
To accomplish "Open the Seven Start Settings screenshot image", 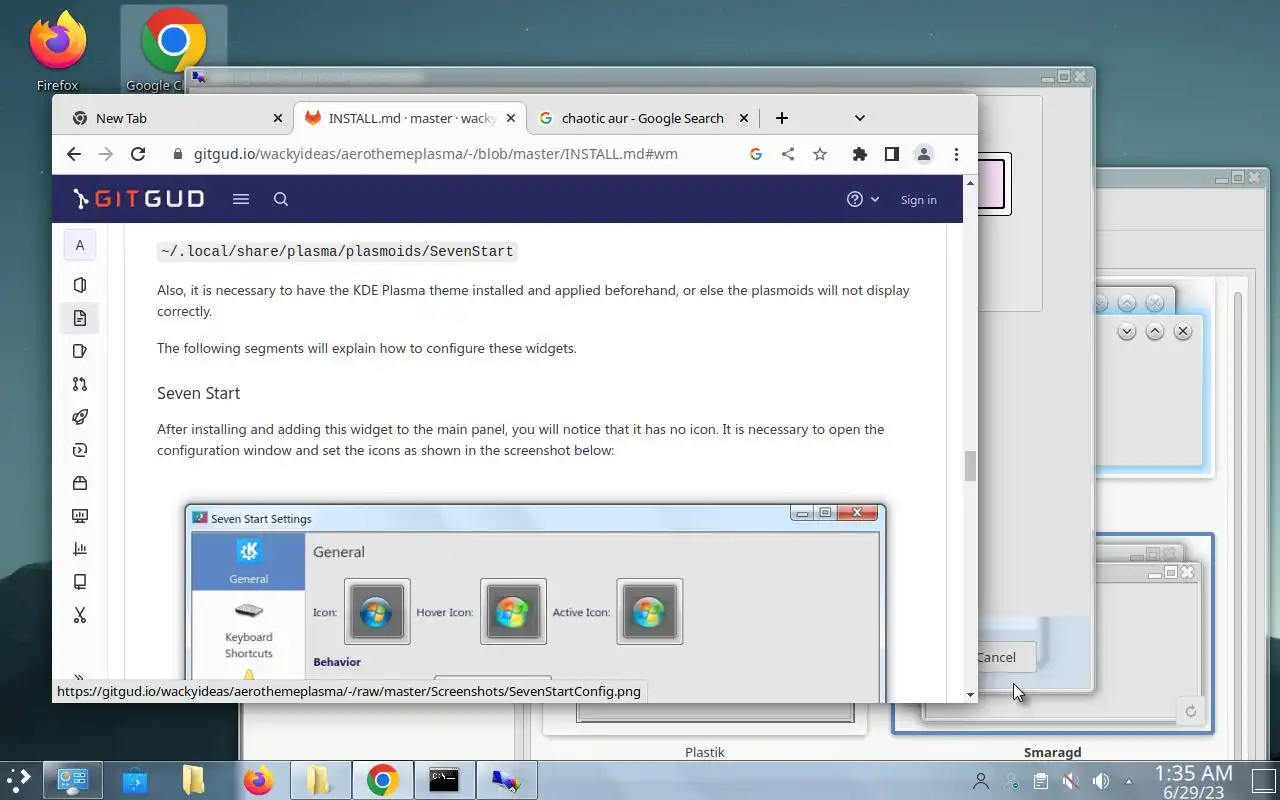I will [x=535, y=603].
